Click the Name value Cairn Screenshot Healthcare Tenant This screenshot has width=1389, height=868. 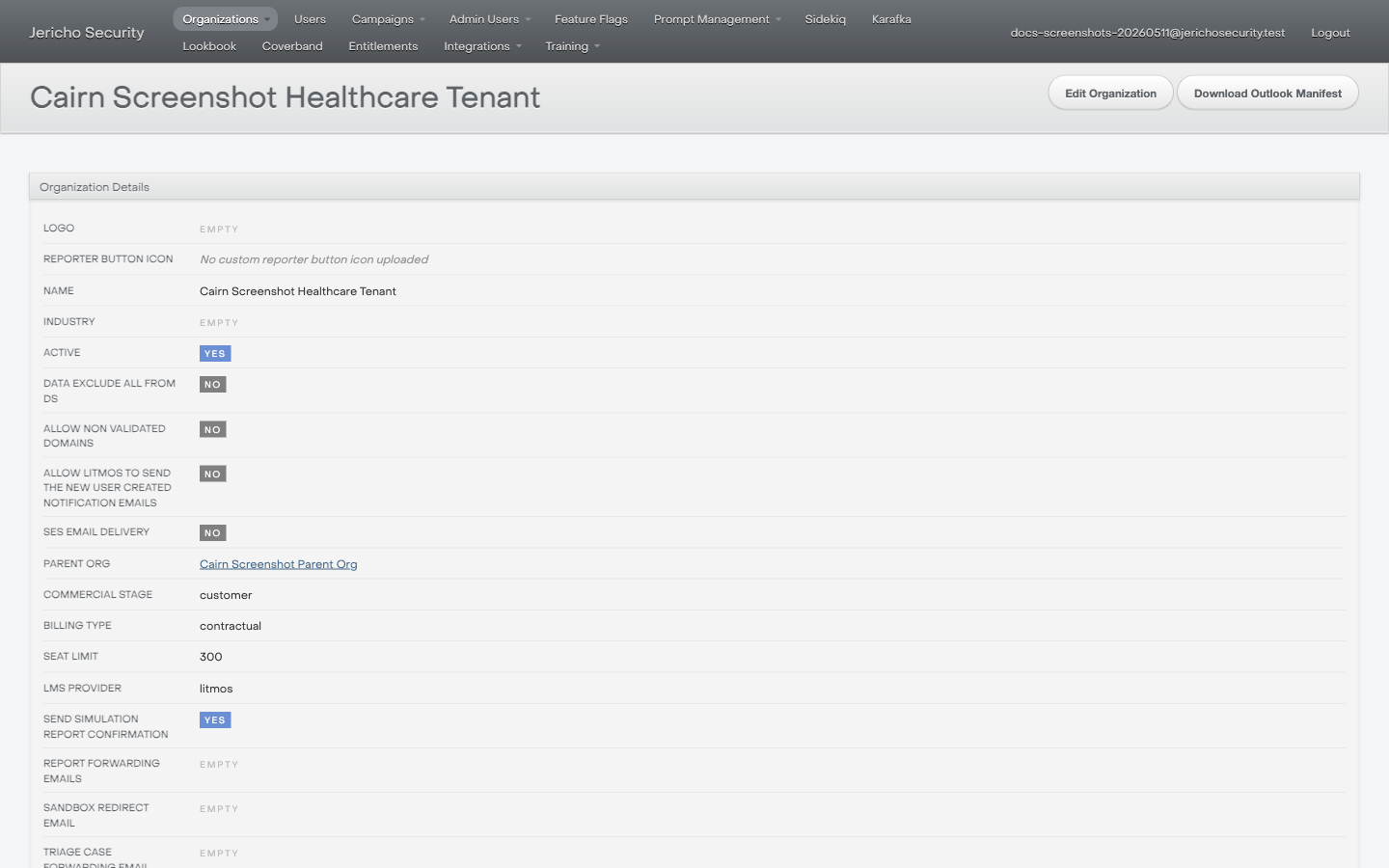(x=298, y=291)
